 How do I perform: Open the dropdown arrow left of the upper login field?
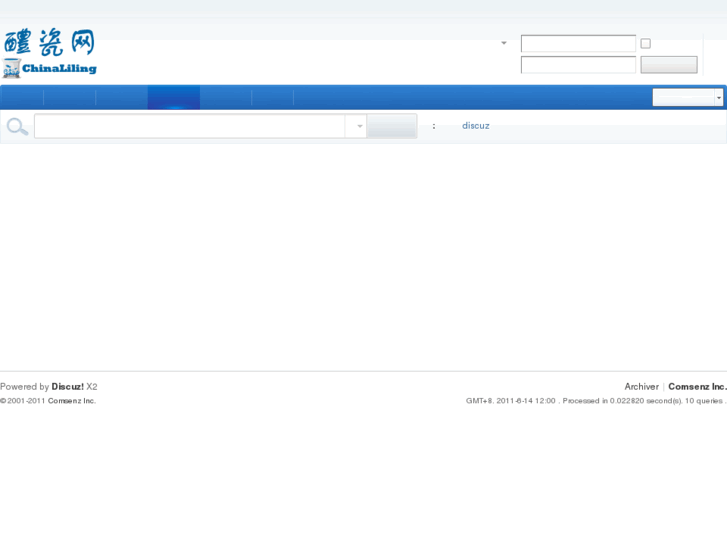tap(504, 43)
